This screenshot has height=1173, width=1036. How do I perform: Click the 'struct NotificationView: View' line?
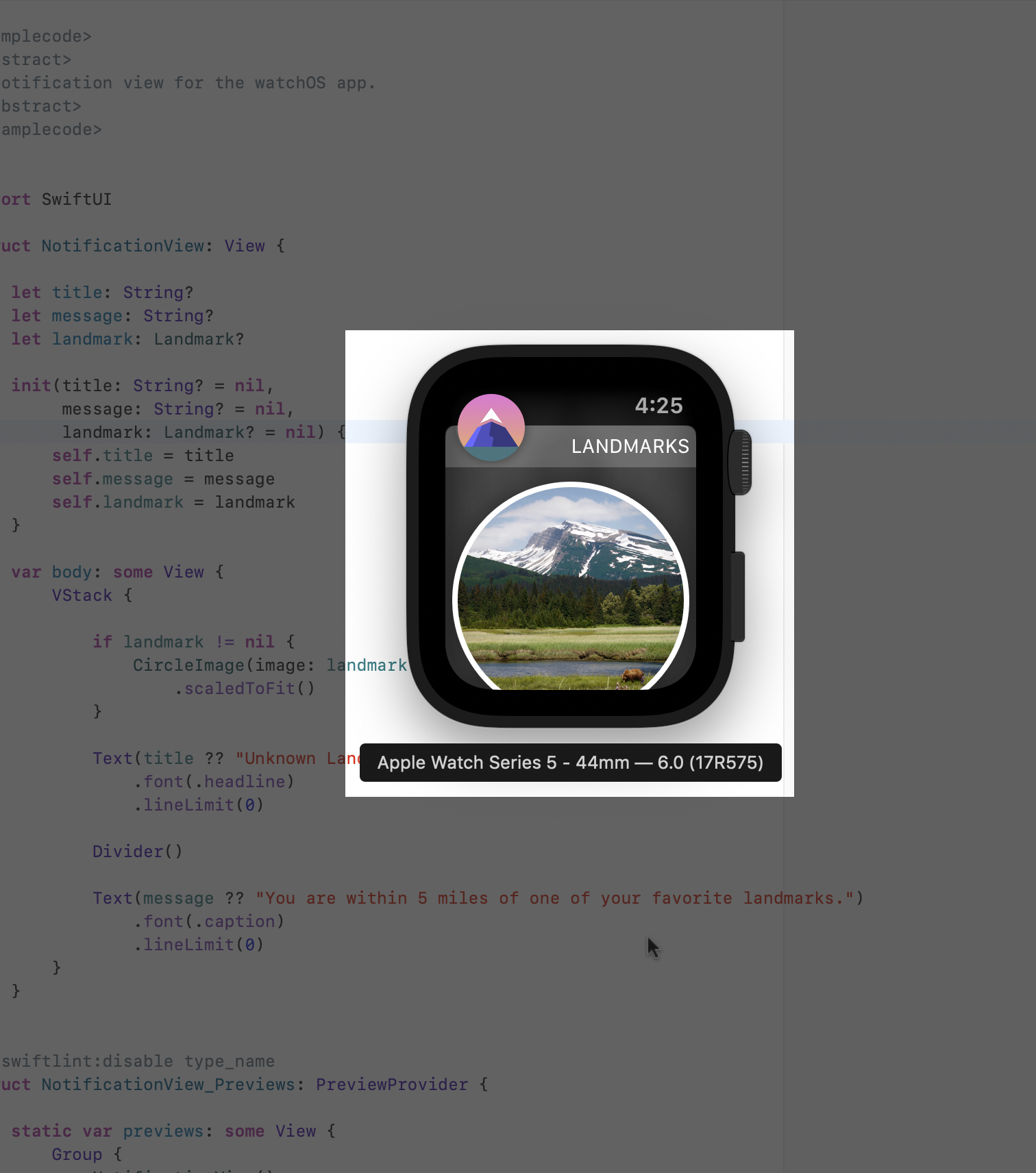pyautogui.click(x=143, y=246)
